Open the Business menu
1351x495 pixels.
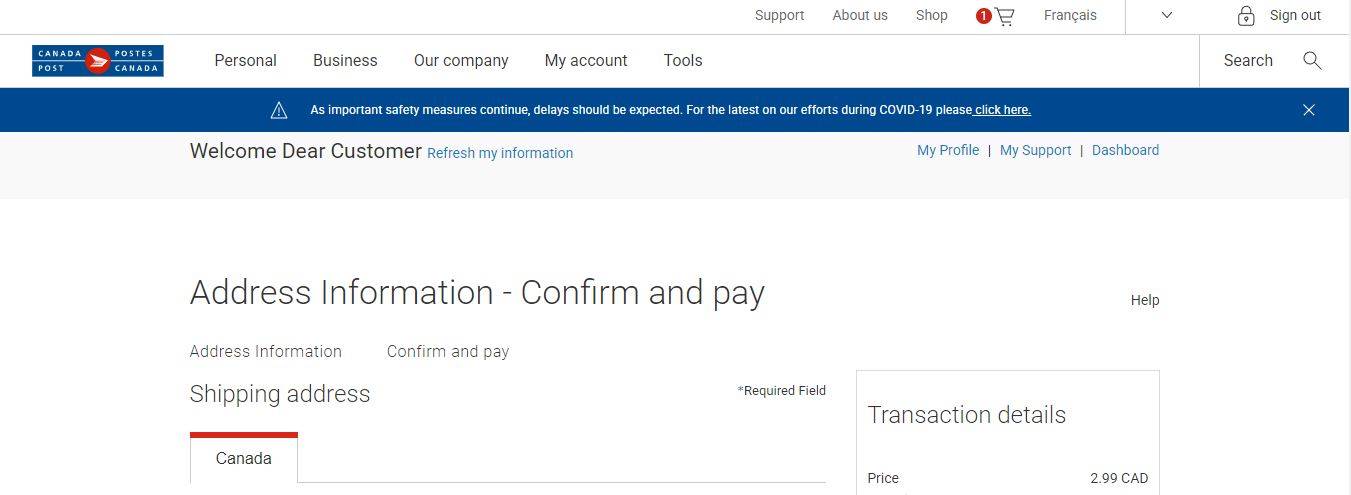pyautogui.click(x=345, y=61)
